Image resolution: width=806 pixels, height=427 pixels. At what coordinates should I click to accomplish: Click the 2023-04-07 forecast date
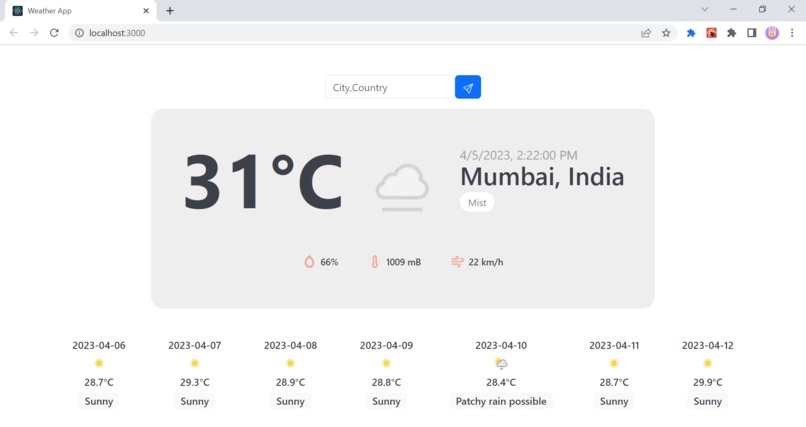[x=194, y=345]
